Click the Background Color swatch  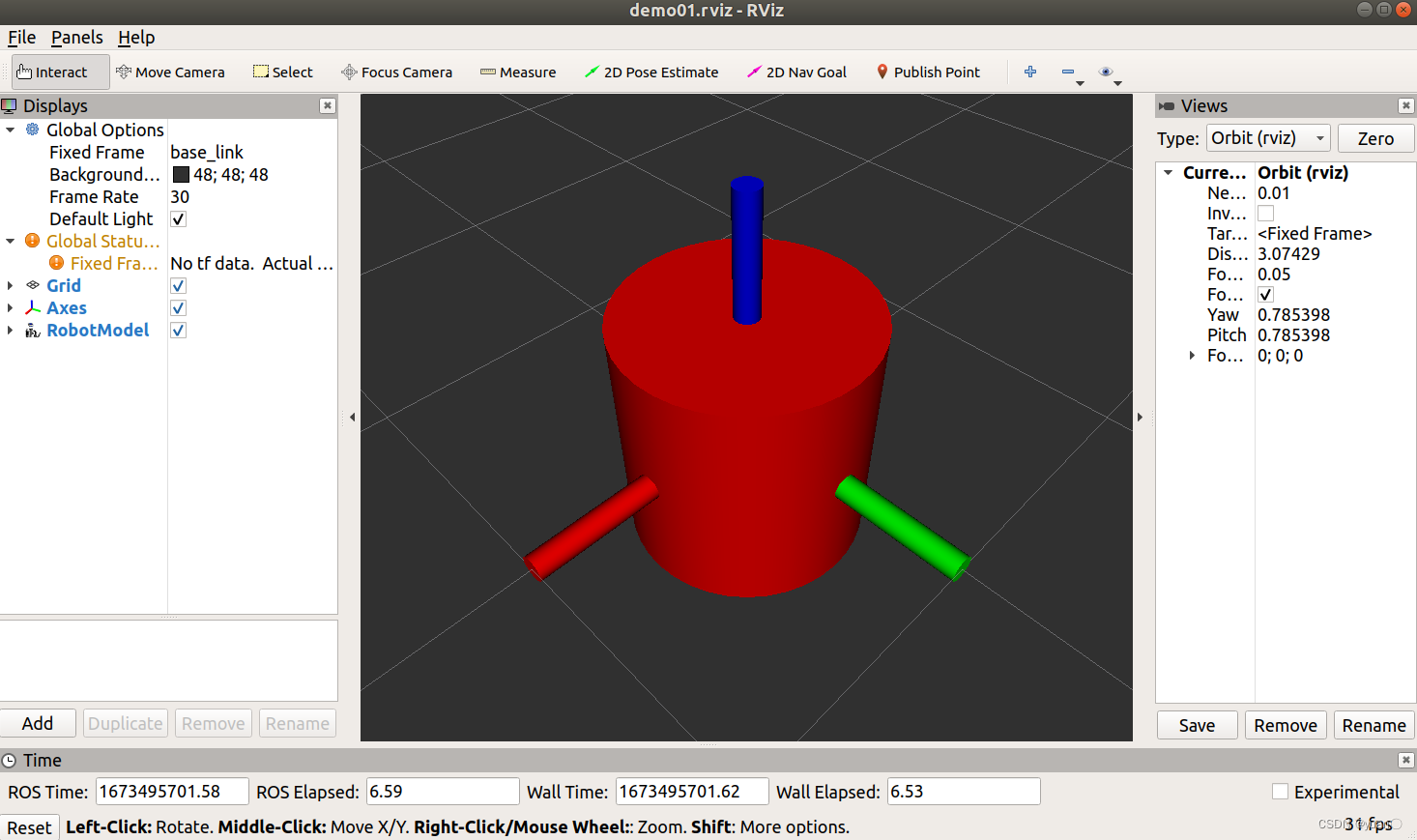[181, 175]
